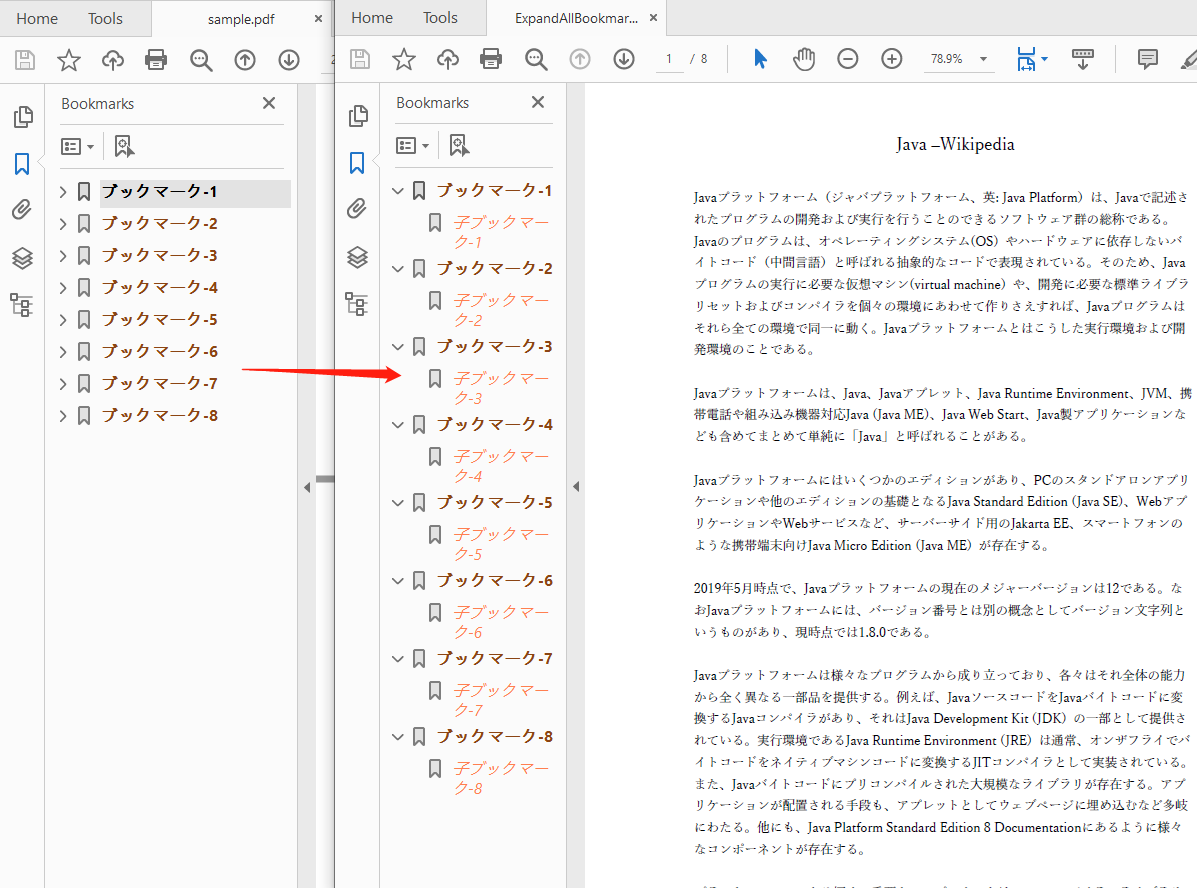Switch to Tools tab in sample.pdf window
This screenshot has width=1197, height=888.
point(105,18)
